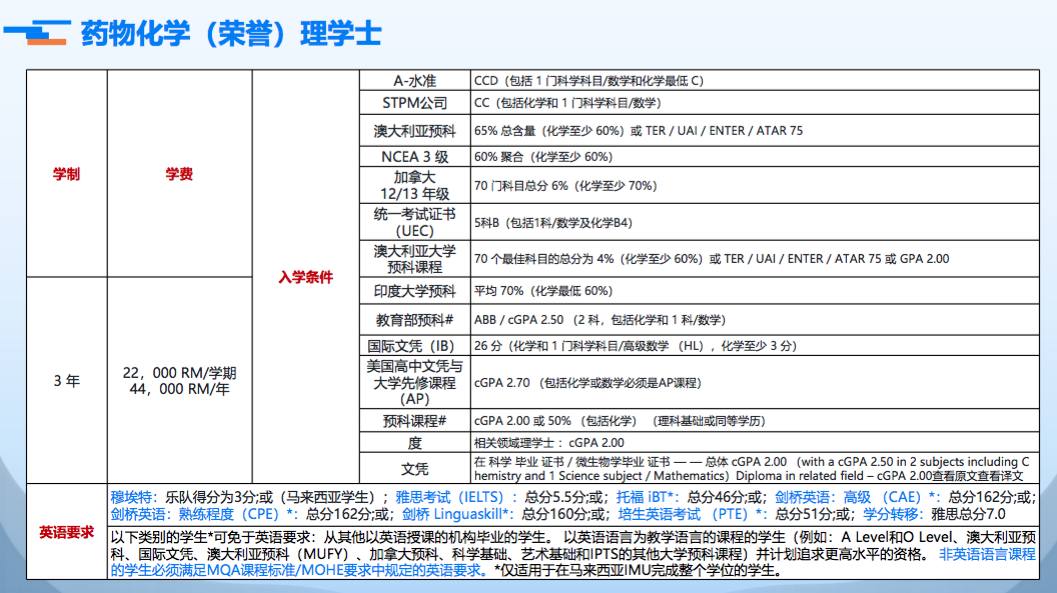Select the red 入学条件 label
Viewport: 1057px width, 593px height.
coord(305,277)
